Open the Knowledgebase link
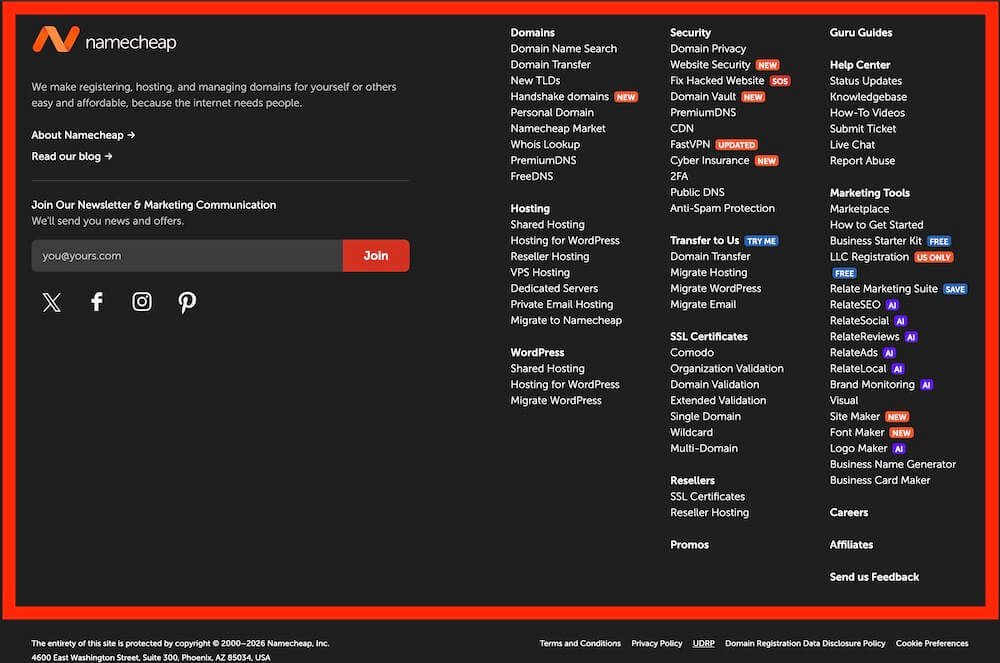The height and width of the screenshot is (663, 1000). (x=868, y=97)
